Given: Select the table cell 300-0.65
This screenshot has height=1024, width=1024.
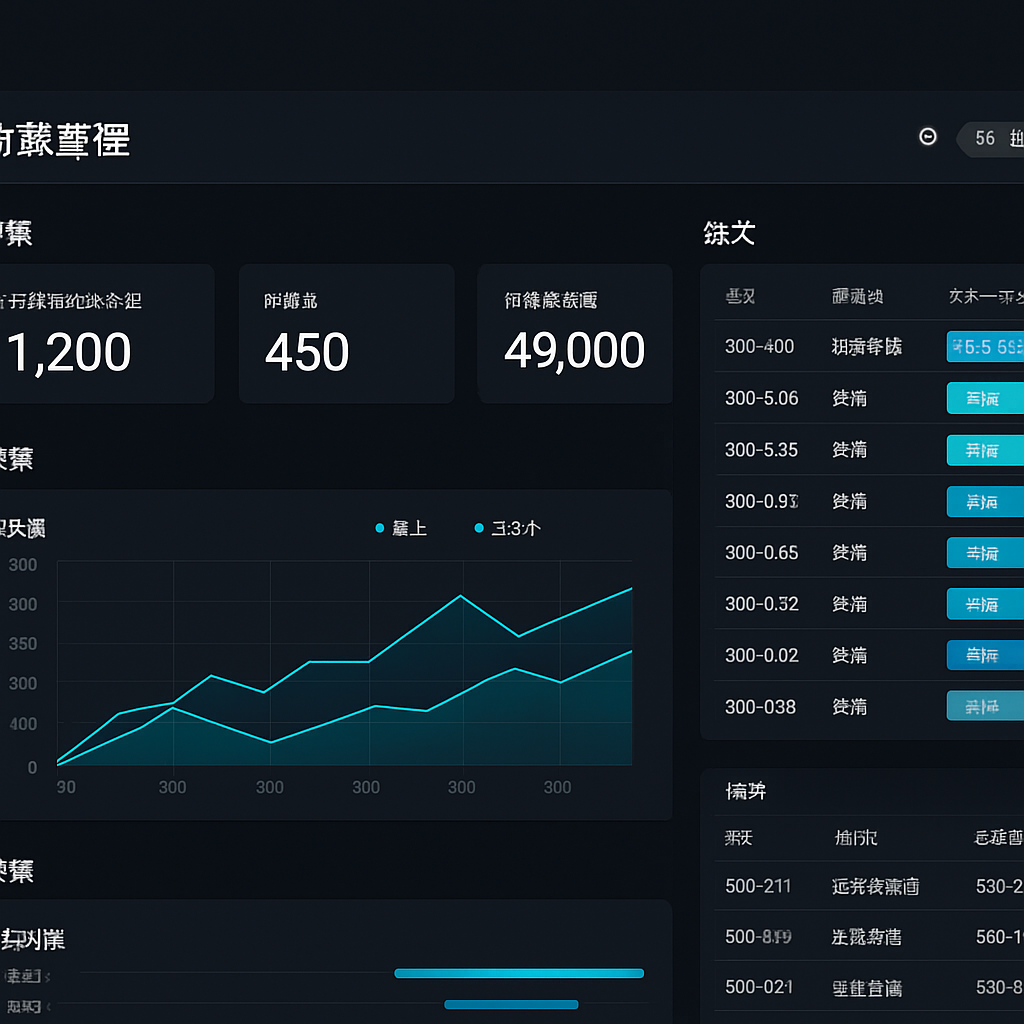Looking at the screenshot, I should tap(761, 552).
